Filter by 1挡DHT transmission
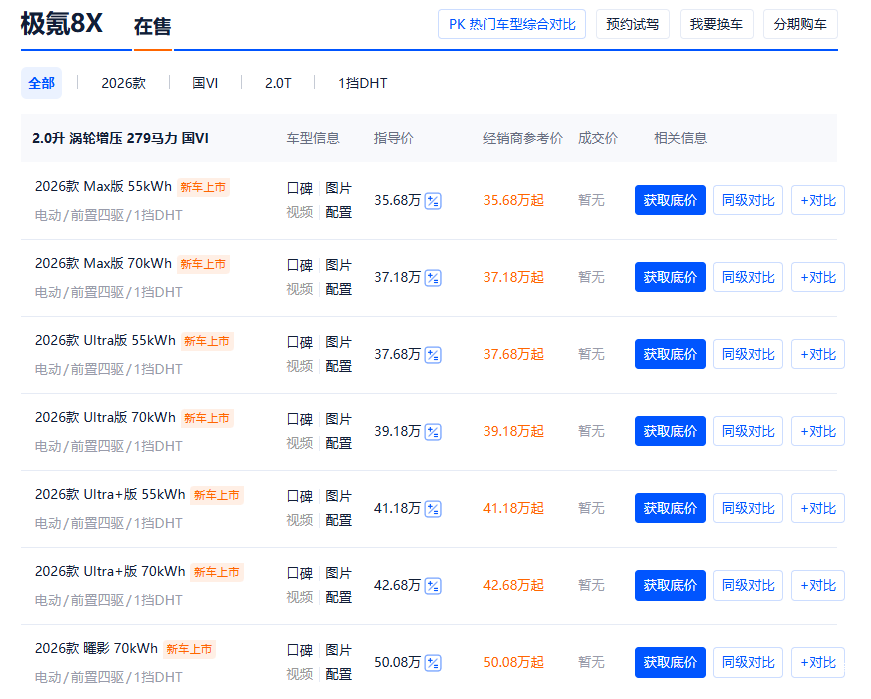 point(362,83)
